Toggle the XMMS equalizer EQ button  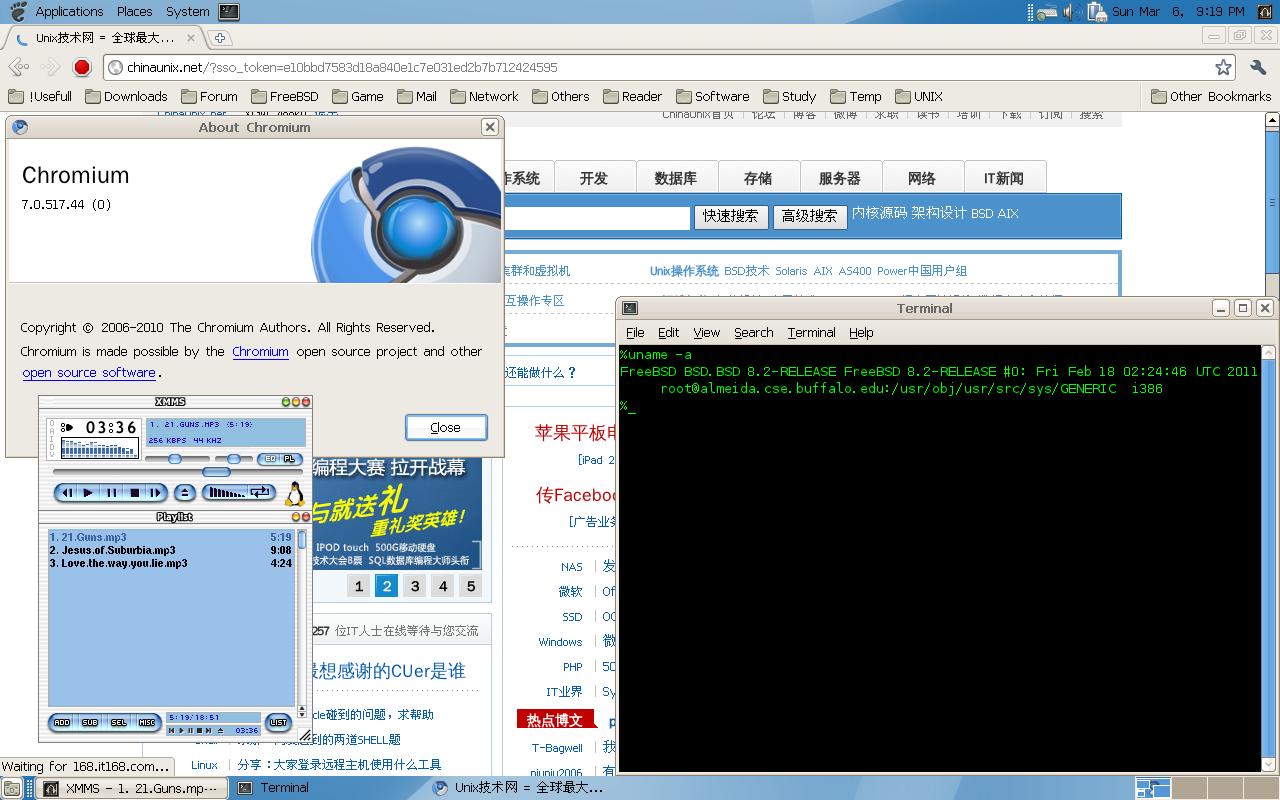tap(267, 459)
